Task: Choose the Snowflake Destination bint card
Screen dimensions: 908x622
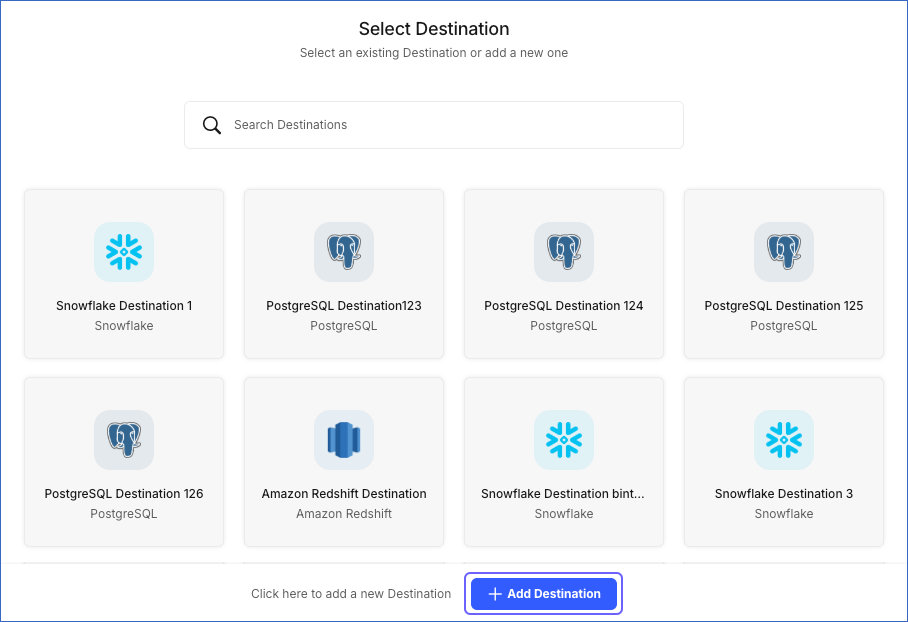Action: point(564,461)
